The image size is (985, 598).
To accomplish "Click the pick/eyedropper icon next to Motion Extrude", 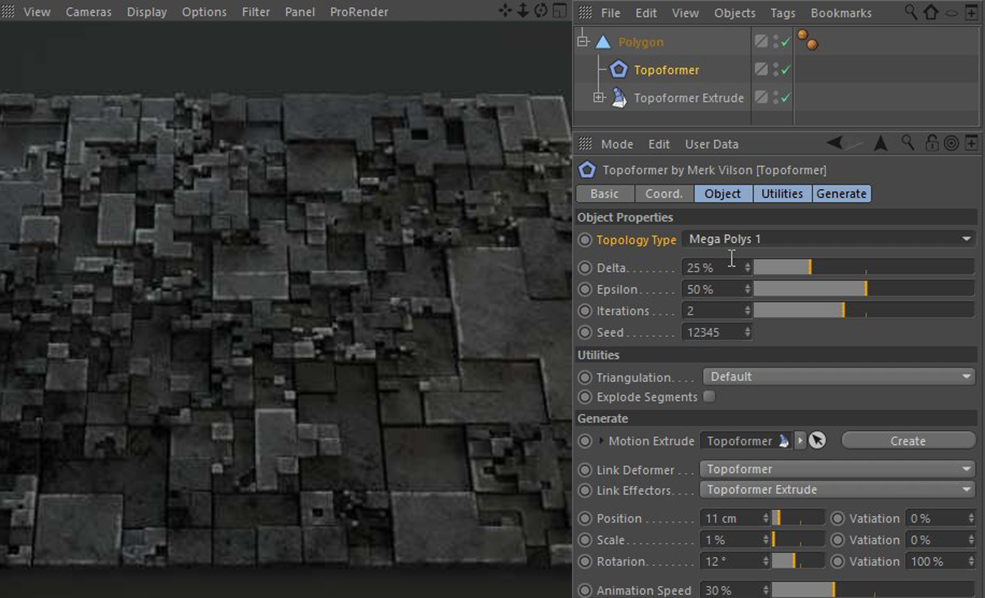I will tap(815, 440).
